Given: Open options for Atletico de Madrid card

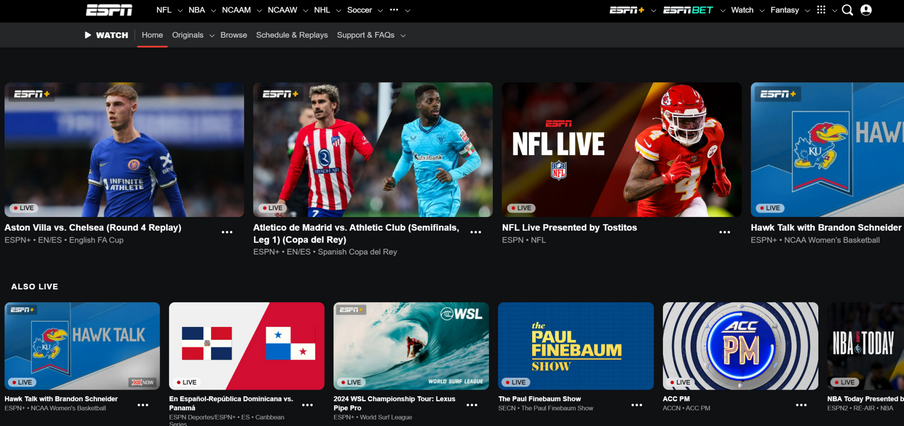Looking at the screenshot, I should coord(476,232).
